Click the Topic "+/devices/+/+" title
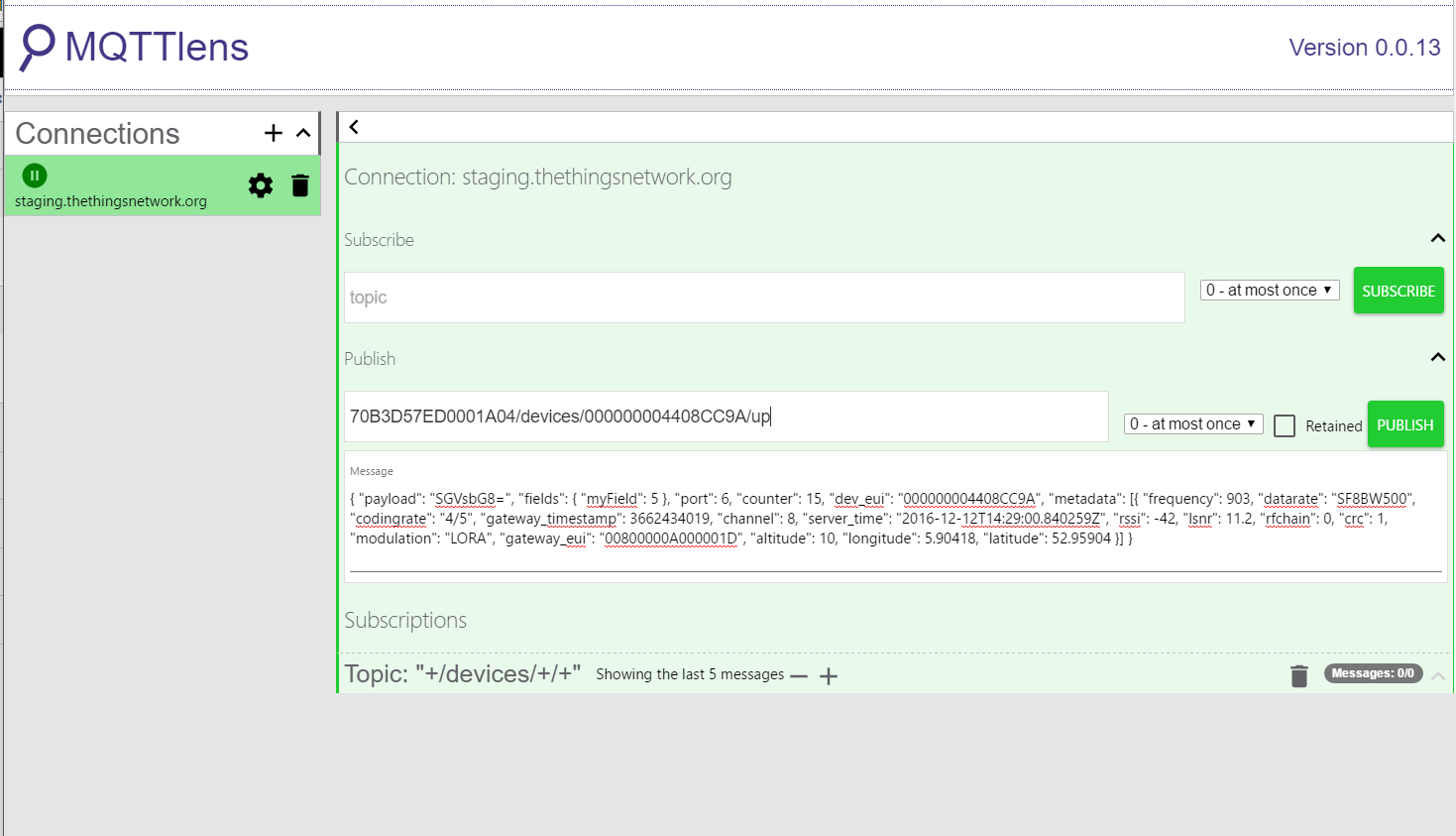 (463, 674)
